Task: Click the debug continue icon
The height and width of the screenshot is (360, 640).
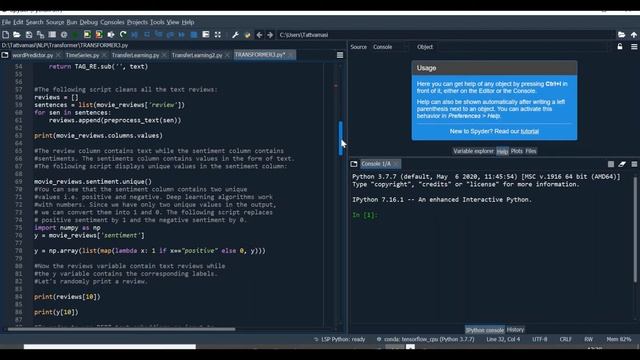Action: (182, 35)
